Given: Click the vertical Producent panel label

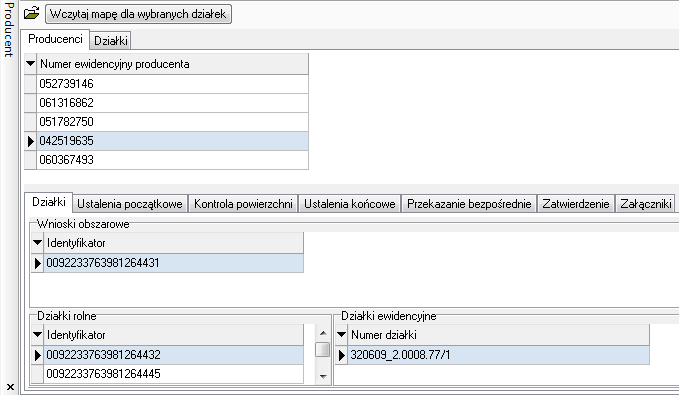Looking at the screenshot, I should click(9, 29).
